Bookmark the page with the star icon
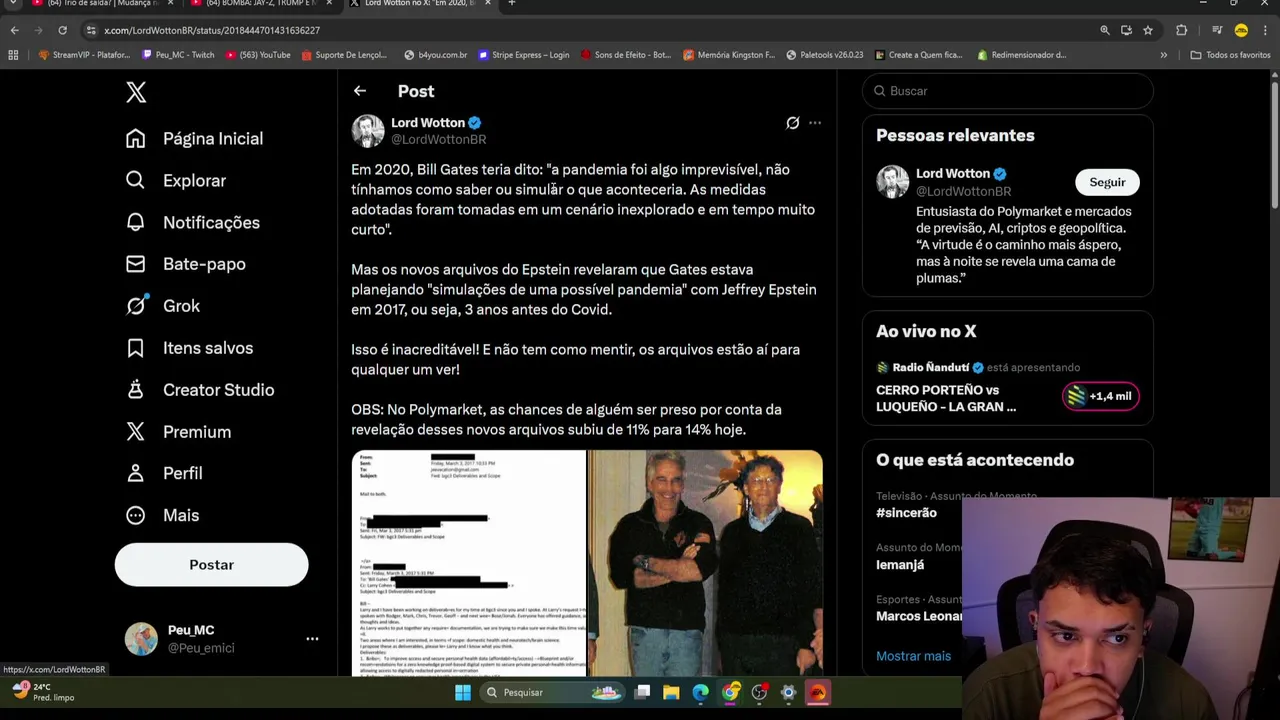The height and width of the screenshot is (720, 1280). (x=1148, y=31)
